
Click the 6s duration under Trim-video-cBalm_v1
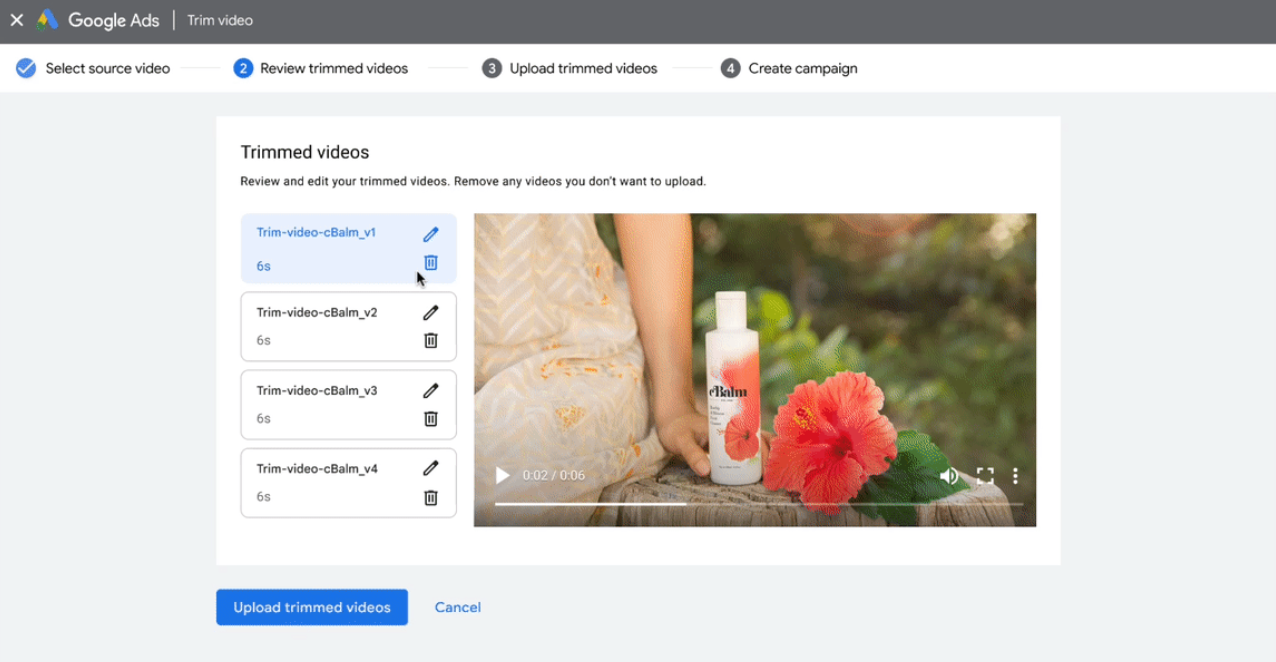click(263, 266)
